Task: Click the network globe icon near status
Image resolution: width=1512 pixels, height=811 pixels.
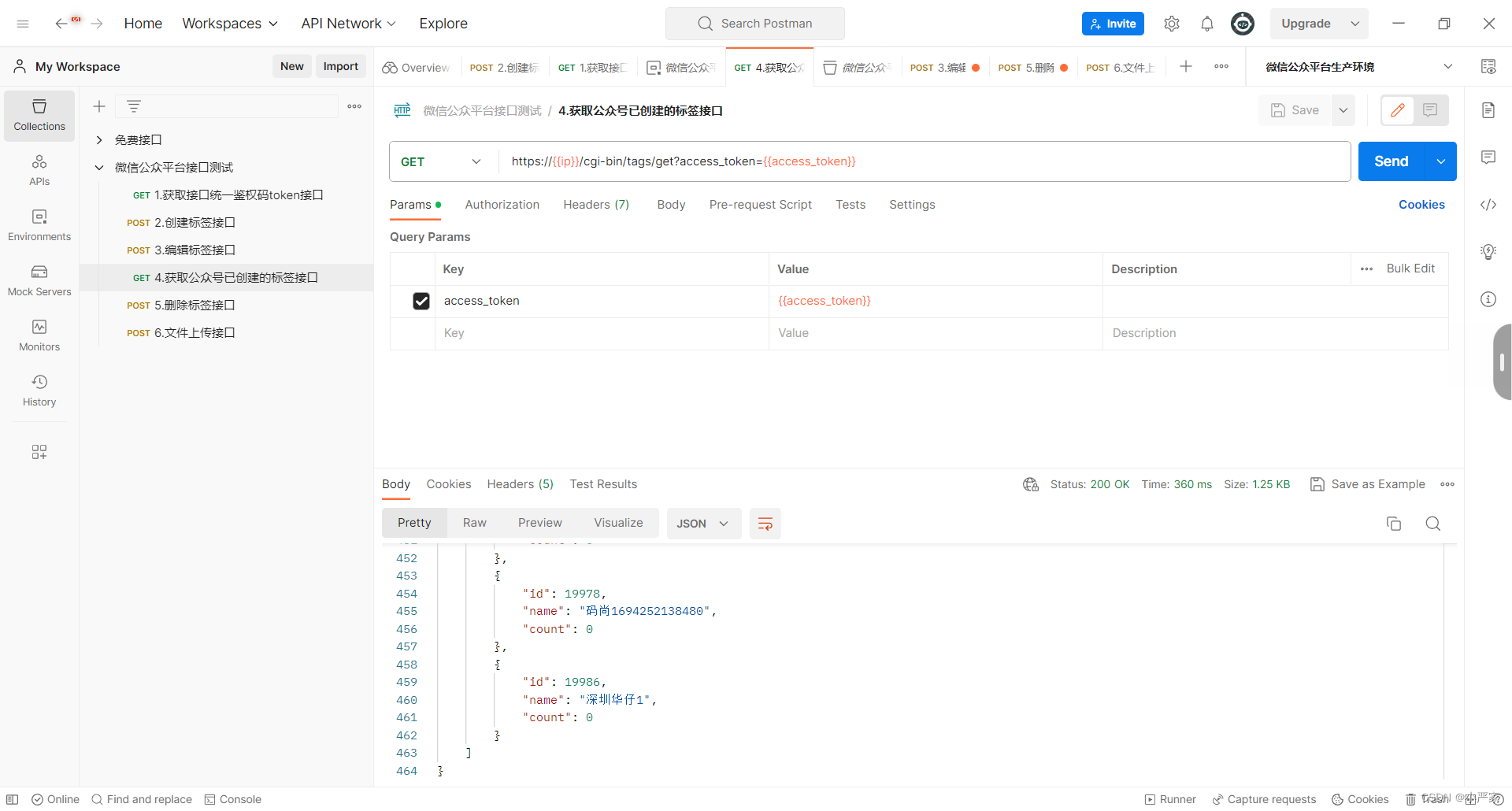Action: pyautogui.click(x=1031, y=484)
